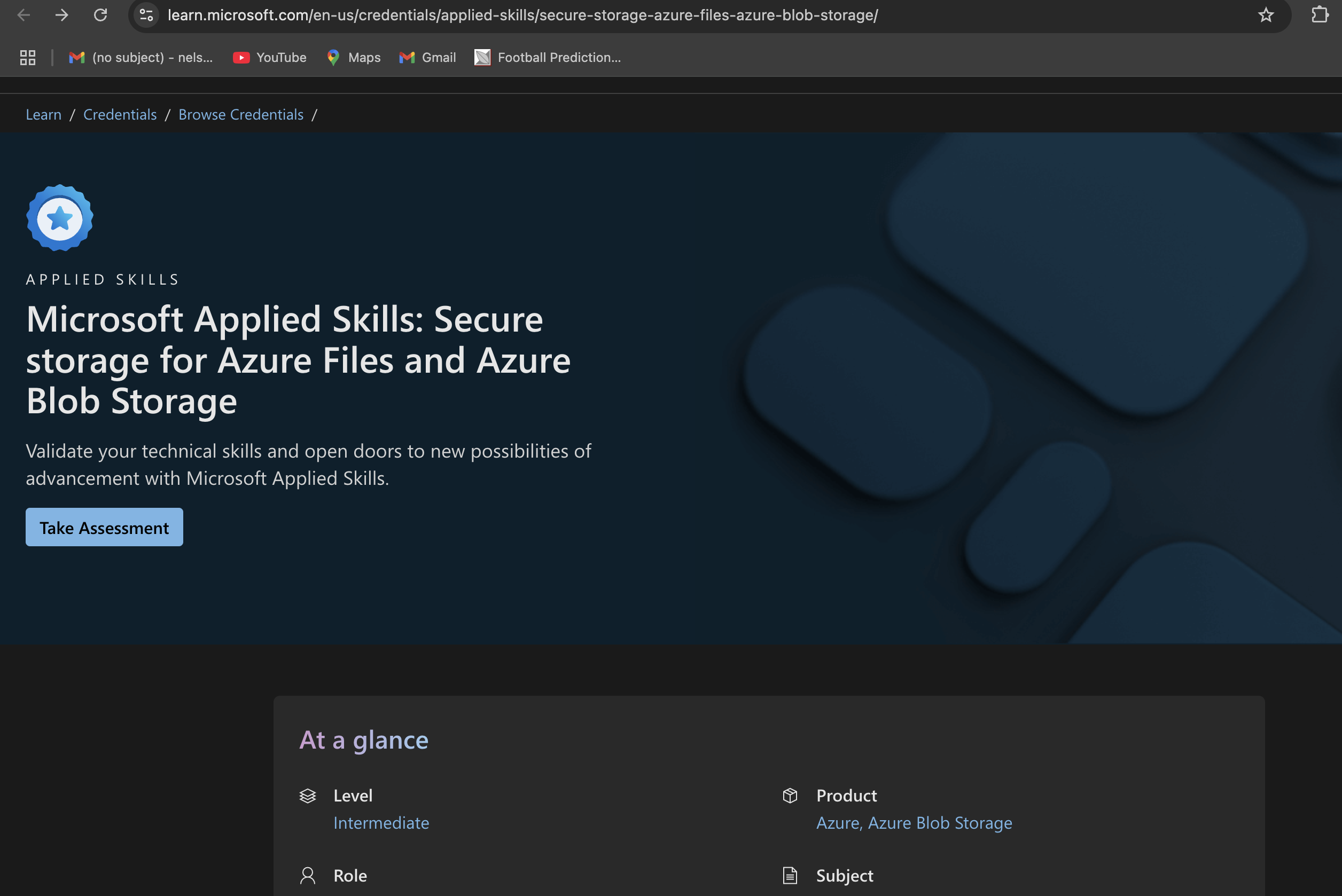Go to Credentials in breadcrumb

pos(120,114)
